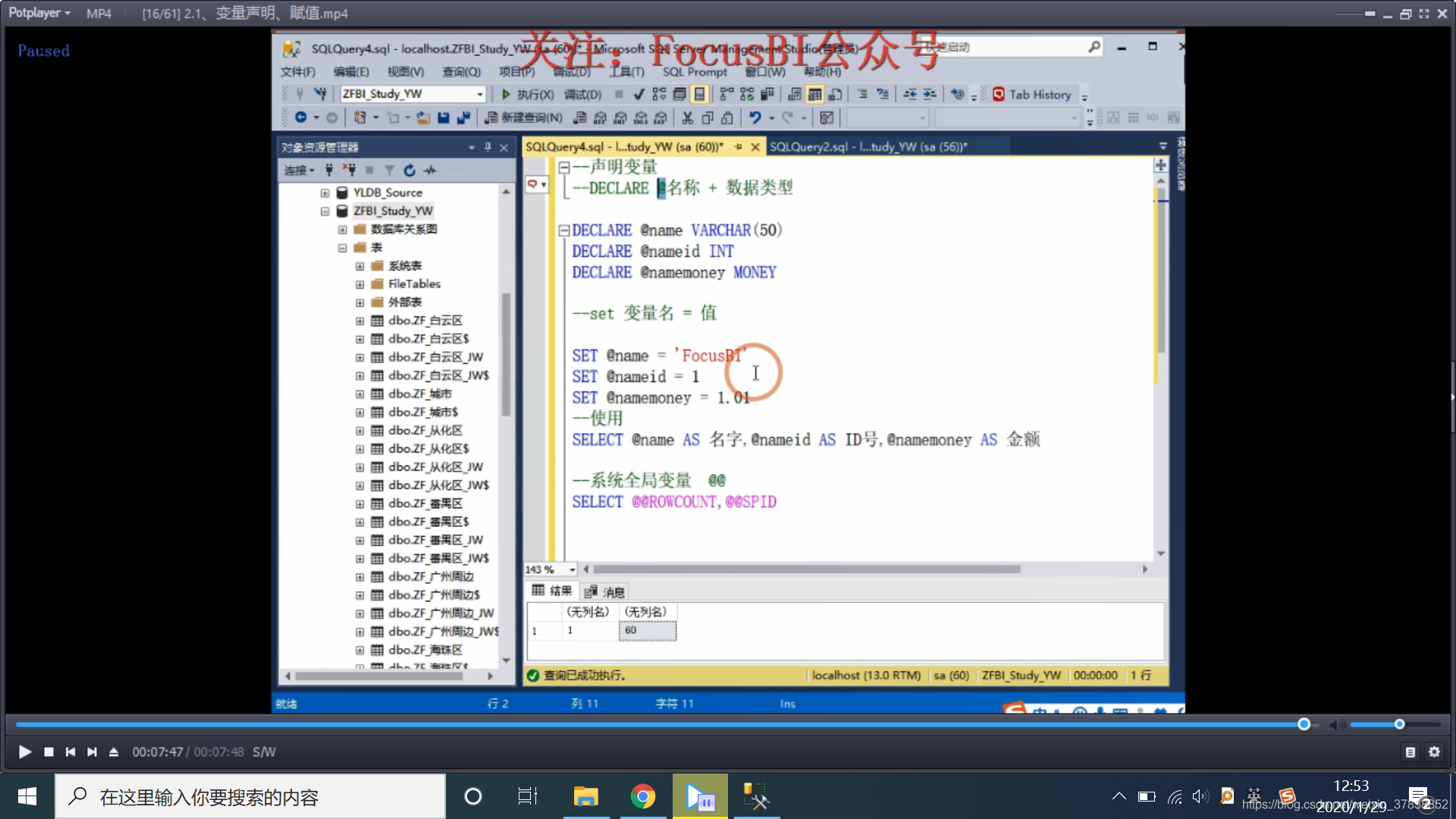This screenshot has height=819, width=1456.
Task: Click the green execute query arrow
Action: 506,94
